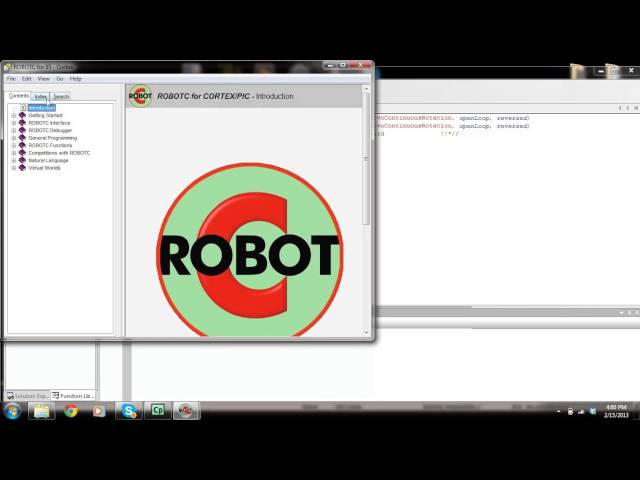Maximize the ROBOTC help window

343,65
